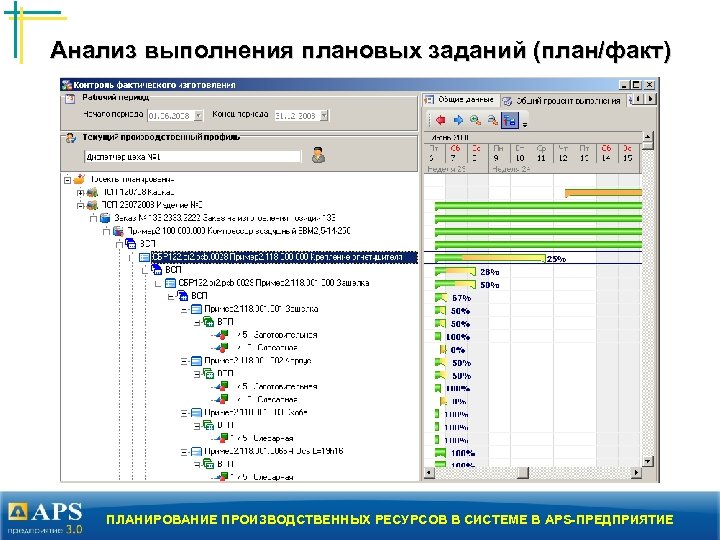Open the Начало периода date drop-down
The height and width of the screenshot is (540, 720).
pyautogui.click(x=198, y=116)
